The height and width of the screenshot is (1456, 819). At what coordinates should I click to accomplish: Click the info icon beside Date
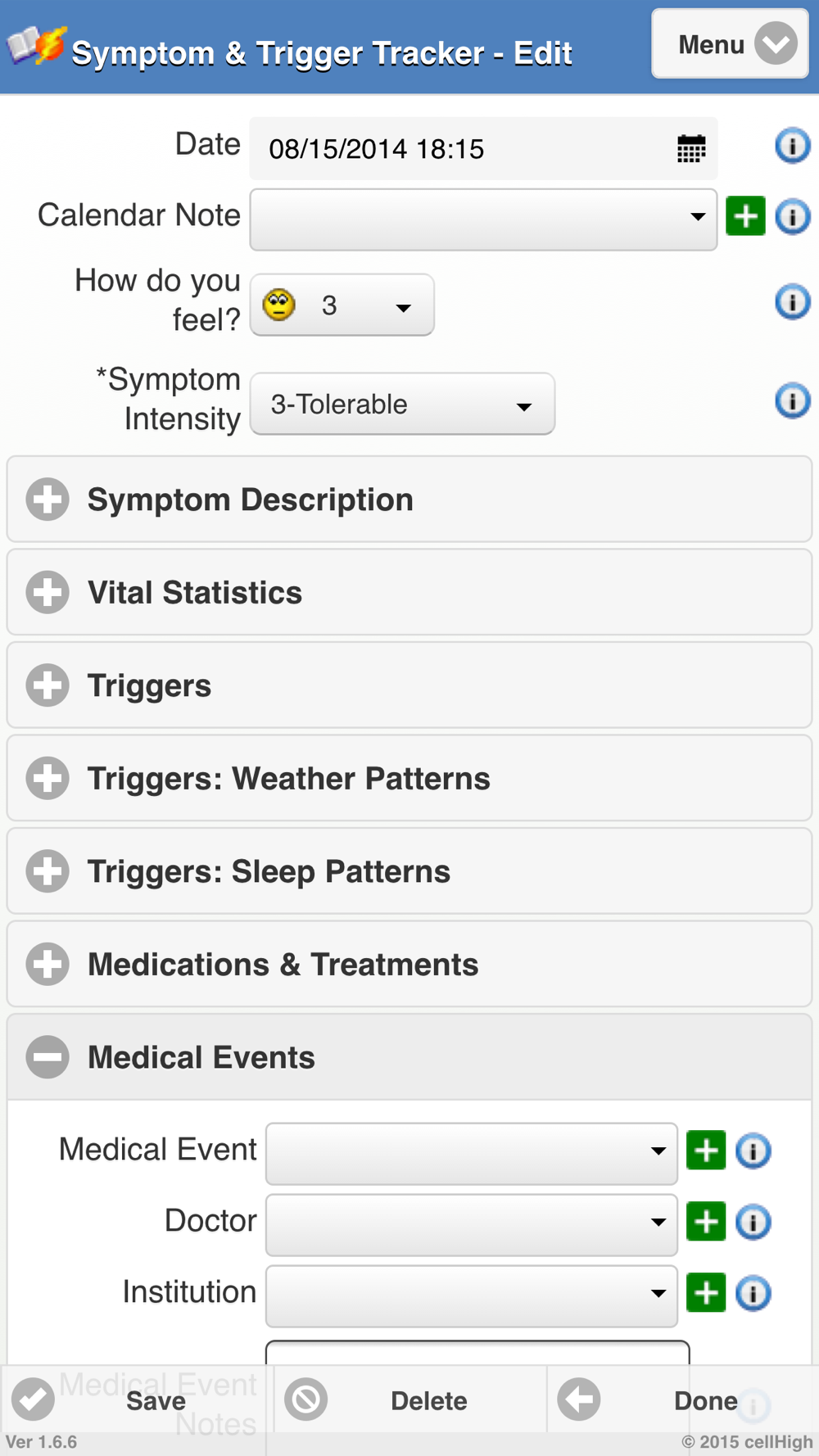pos(792,146)
